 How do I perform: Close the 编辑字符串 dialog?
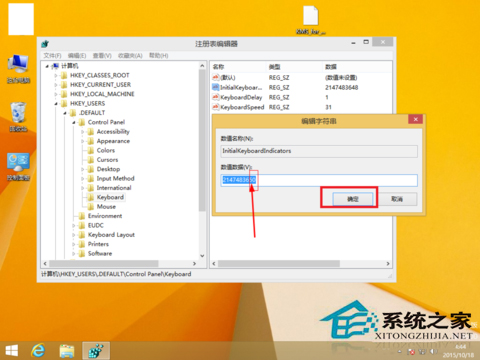point(415,119)
